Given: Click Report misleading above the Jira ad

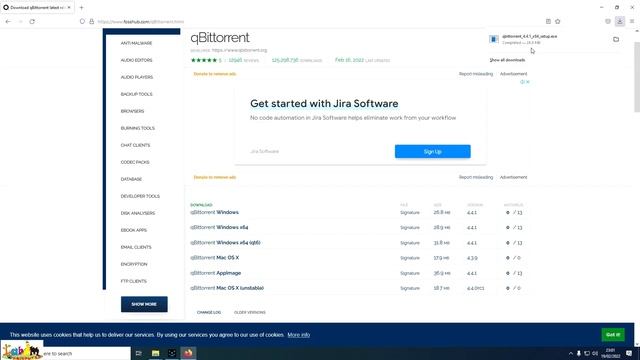Looking at the screenshot, I should (x=476, y=74).
